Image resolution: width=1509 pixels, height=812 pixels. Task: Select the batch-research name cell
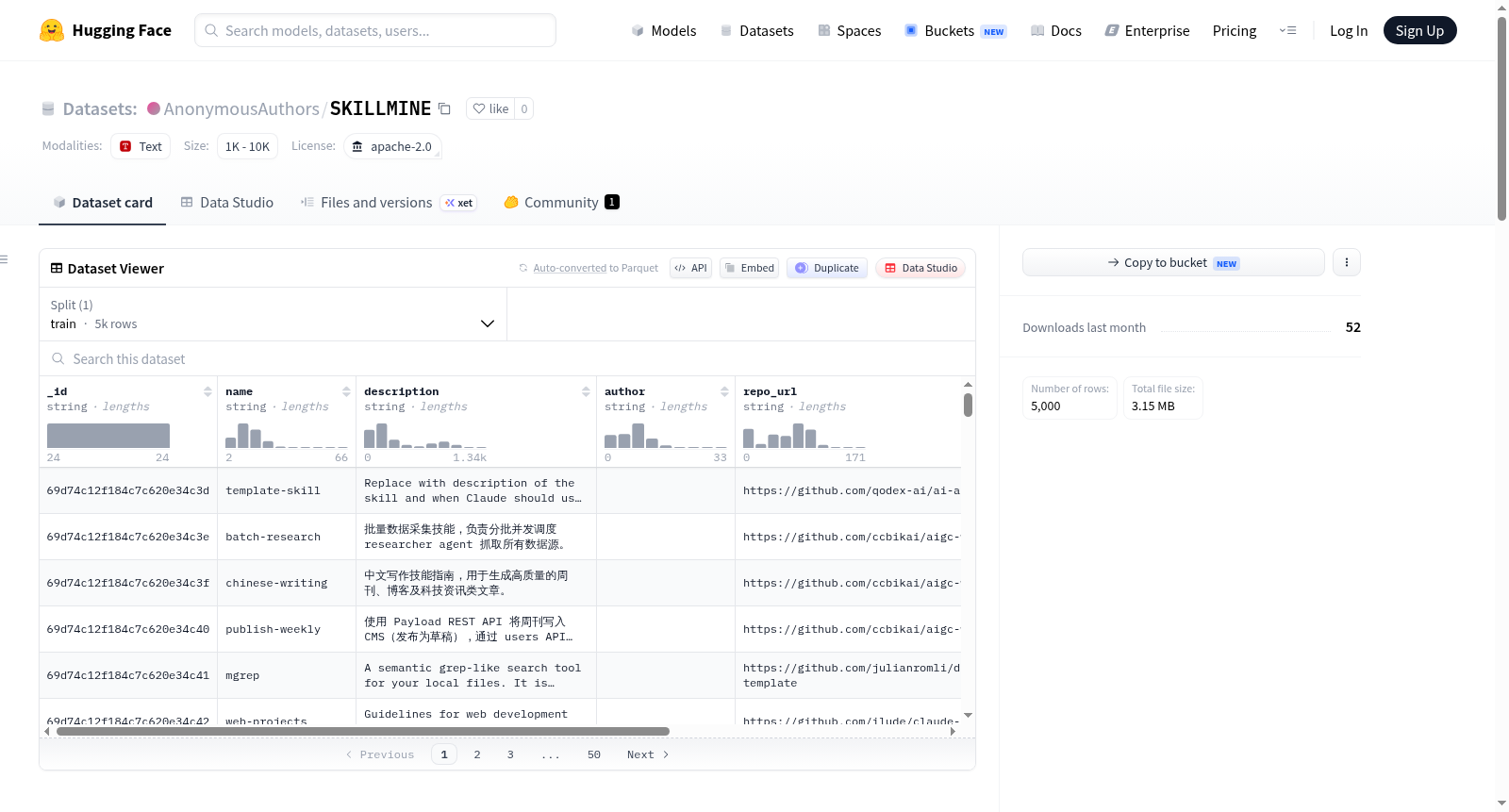[x=287, y=537]
